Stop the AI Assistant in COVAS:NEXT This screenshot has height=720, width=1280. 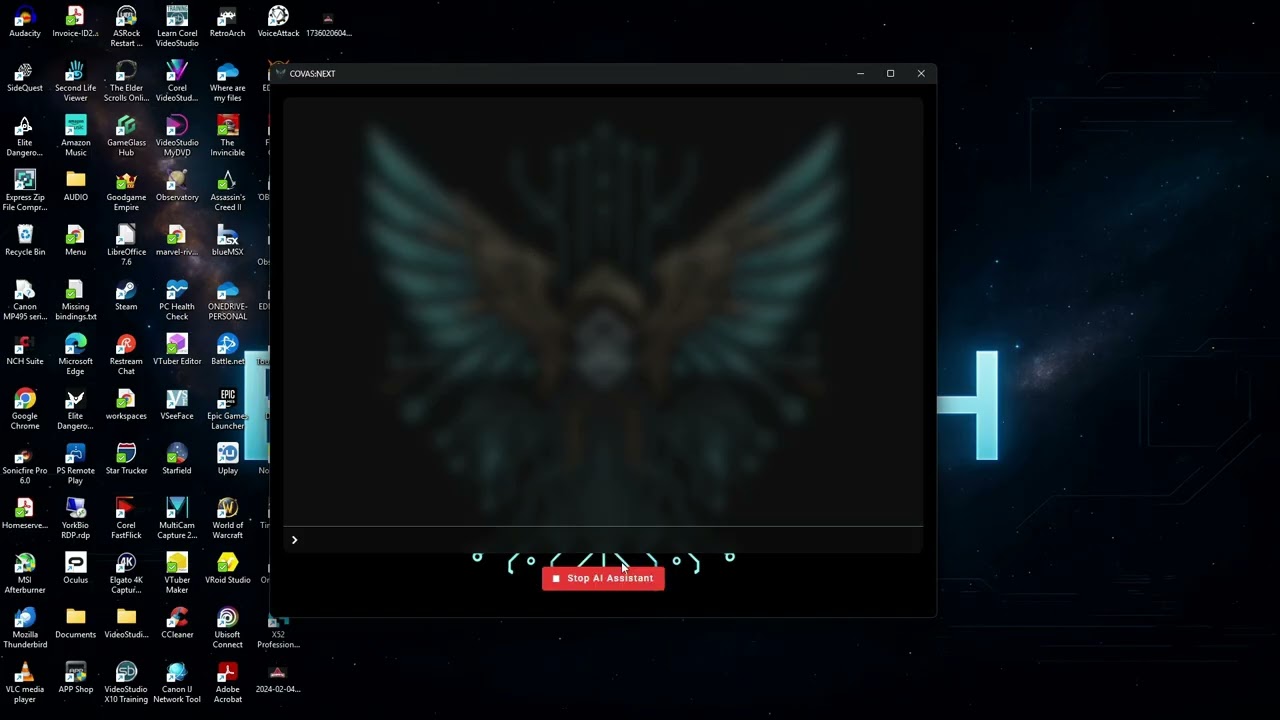pyautogui.click(x=603, y=578)
